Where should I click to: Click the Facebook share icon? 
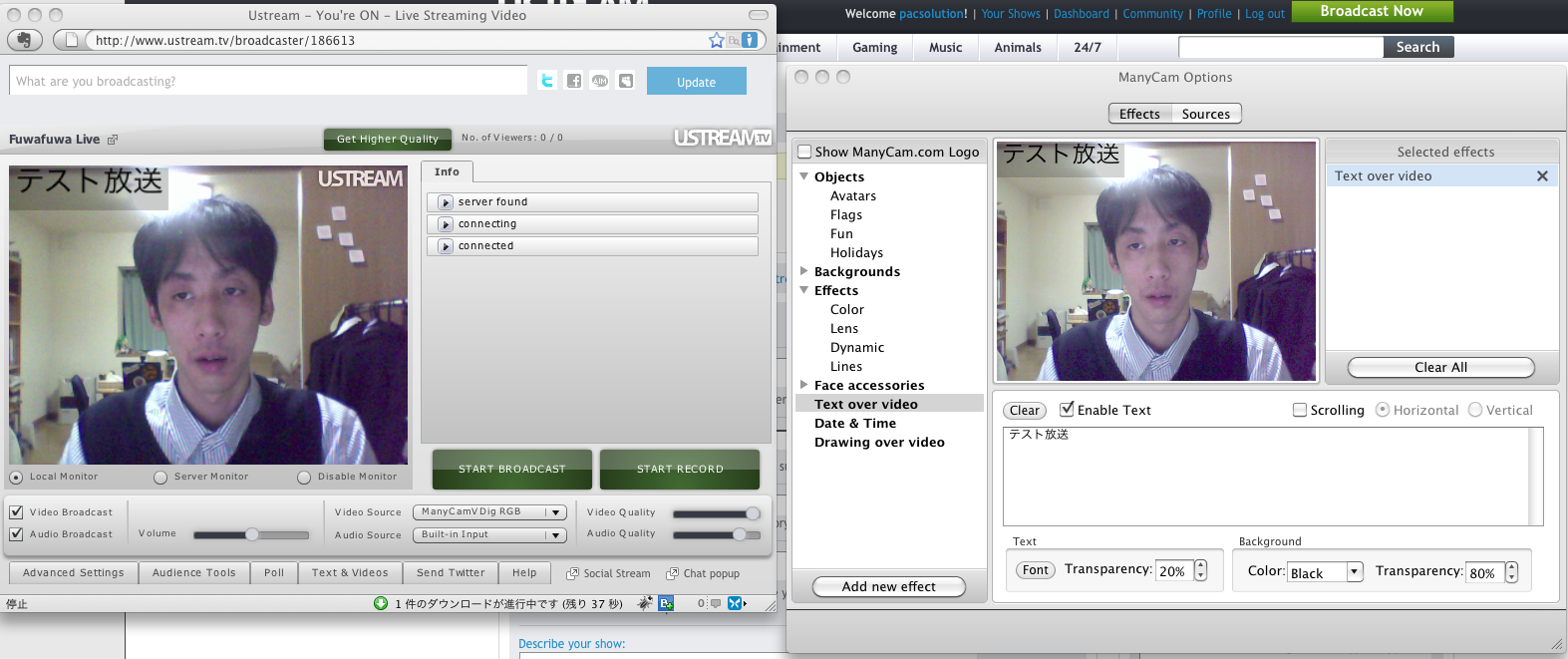[x=573, y=81]
